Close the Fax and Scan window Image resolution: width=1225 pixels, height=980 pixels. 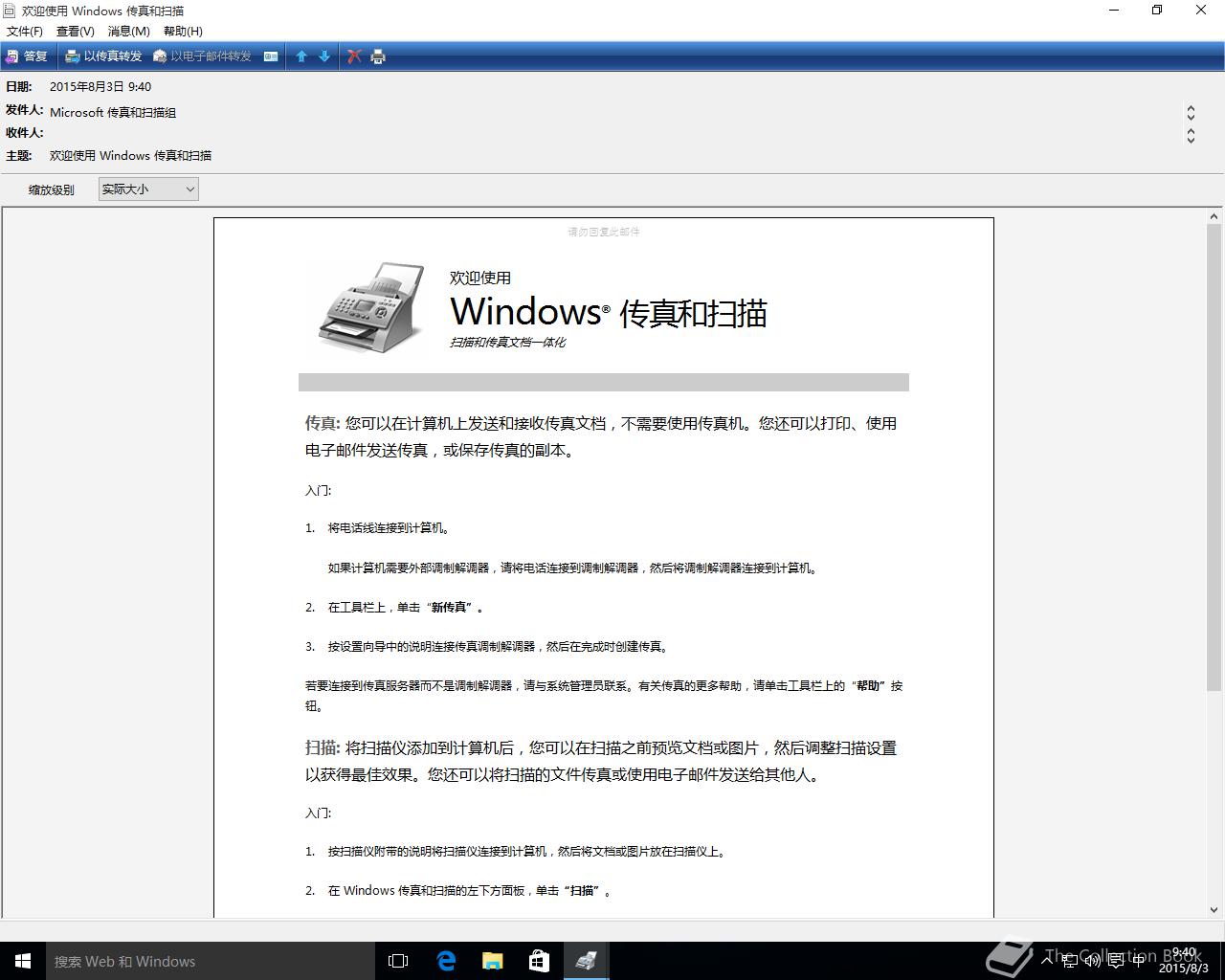tap(1201, 10)
